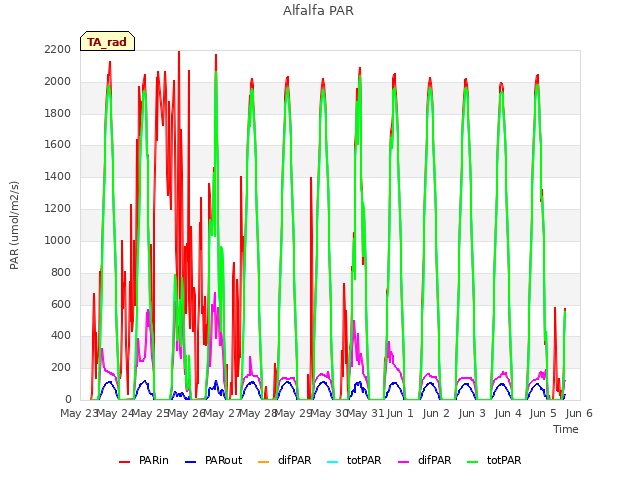Click the Jun 1 x-axis date label
The width and height of the screenshot is (640, 480).
400,413
